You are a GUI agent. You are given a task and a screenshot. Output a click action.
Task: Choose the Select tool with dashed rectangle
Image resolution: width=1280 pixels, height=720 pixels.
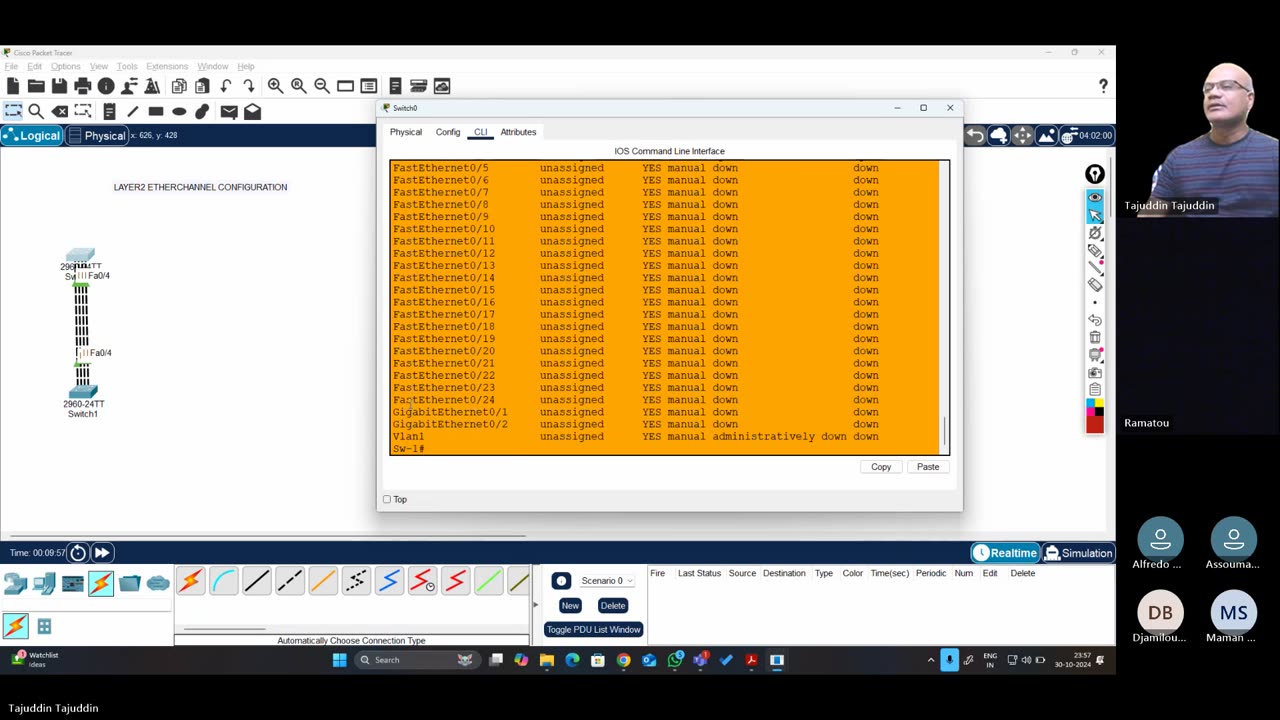[x=13, y=112]
